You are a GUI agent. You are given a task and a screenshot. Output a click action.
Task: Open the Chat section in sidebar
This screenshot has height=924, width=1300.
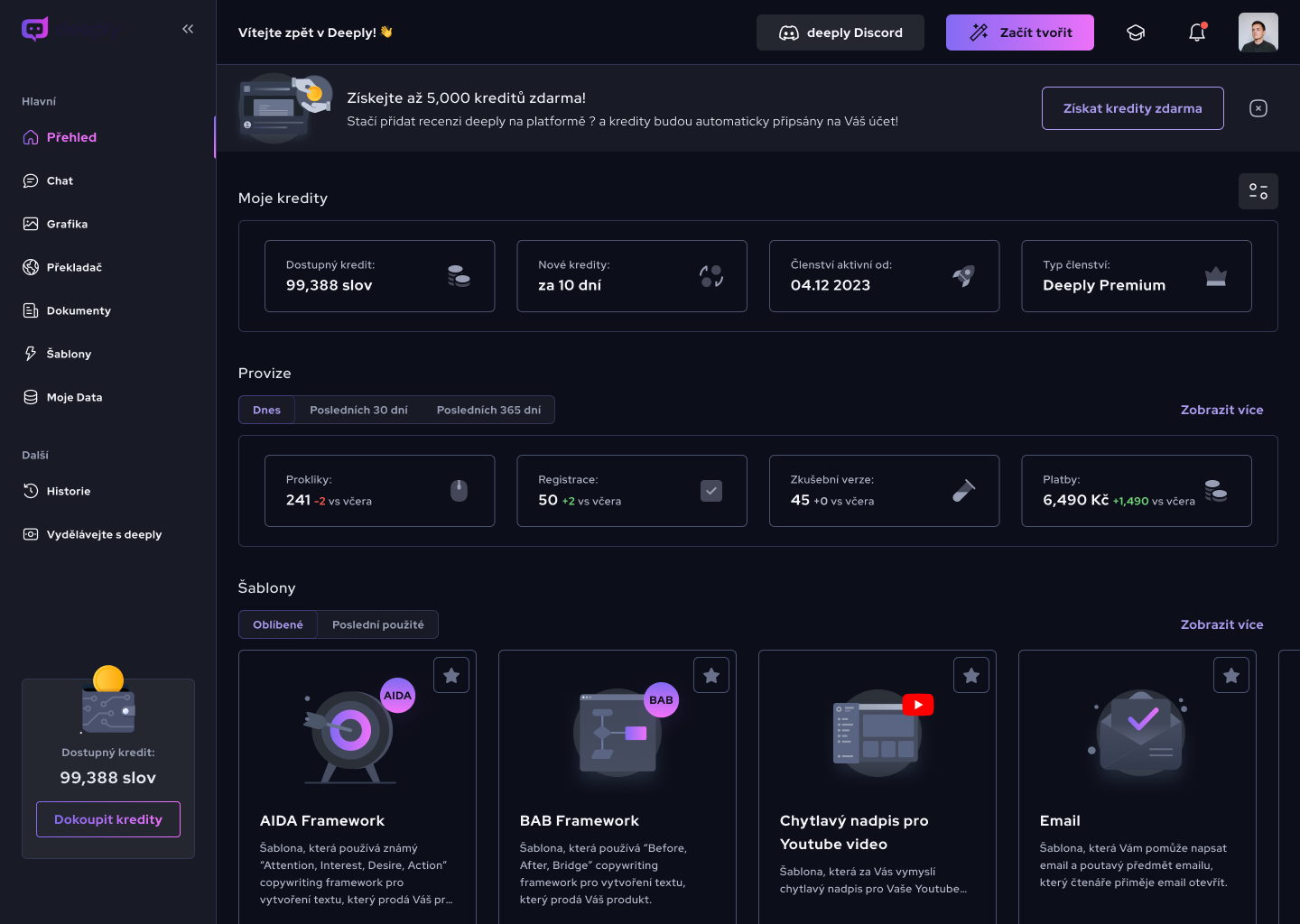(x=60, y=180)
